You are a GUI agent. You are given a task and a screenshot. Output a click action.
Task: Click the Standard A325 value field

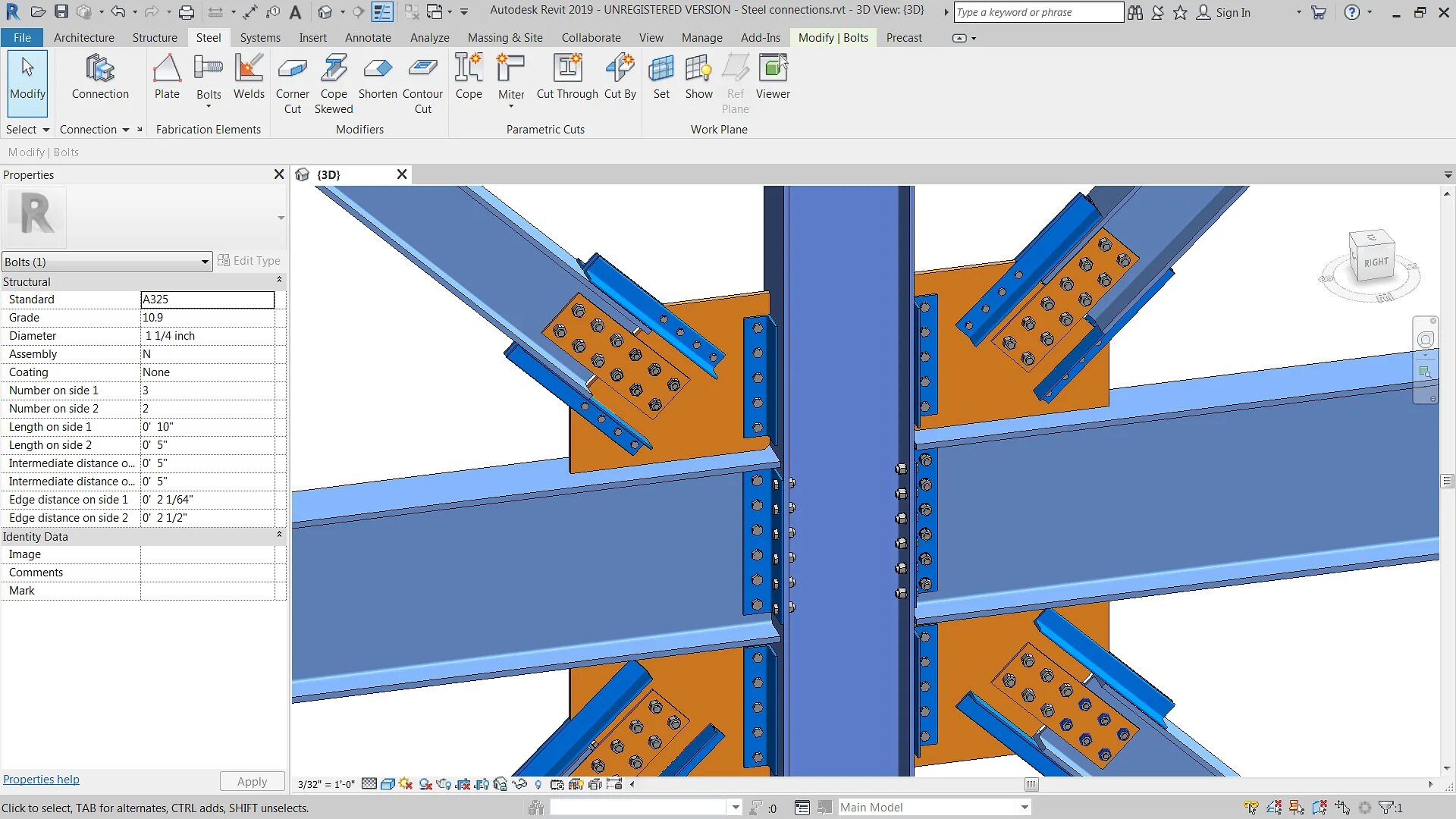point(207,300)
